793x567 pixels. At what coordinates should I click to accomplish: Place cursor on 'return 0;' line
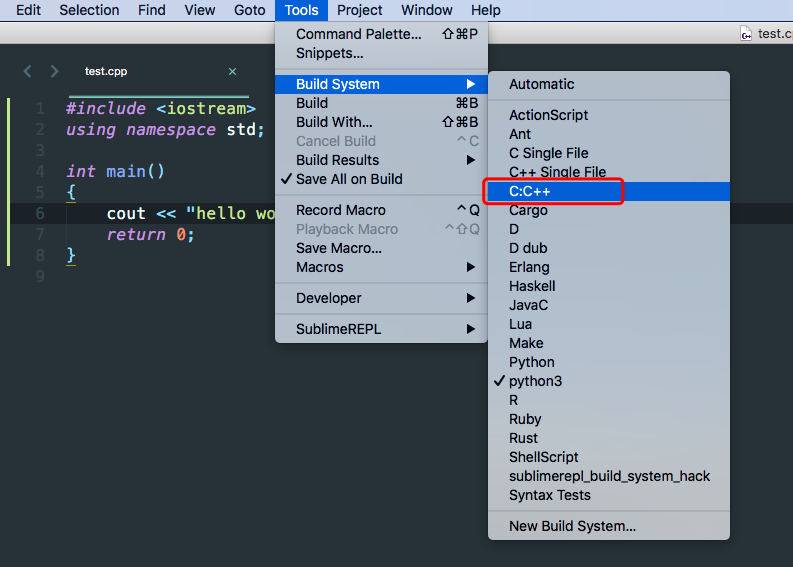(x=150, y=235)
